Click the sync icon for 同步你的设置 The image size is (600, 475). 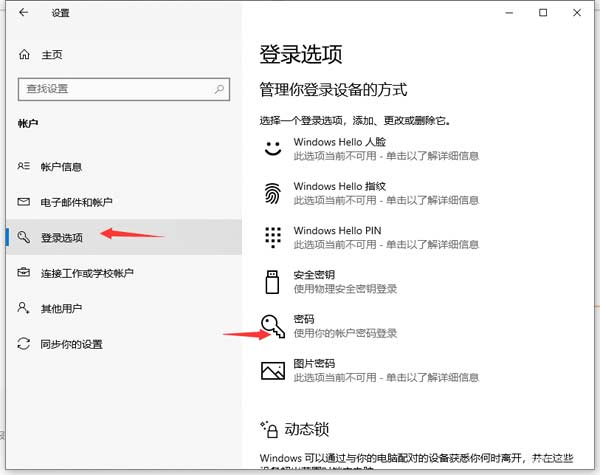coord(23,343)
